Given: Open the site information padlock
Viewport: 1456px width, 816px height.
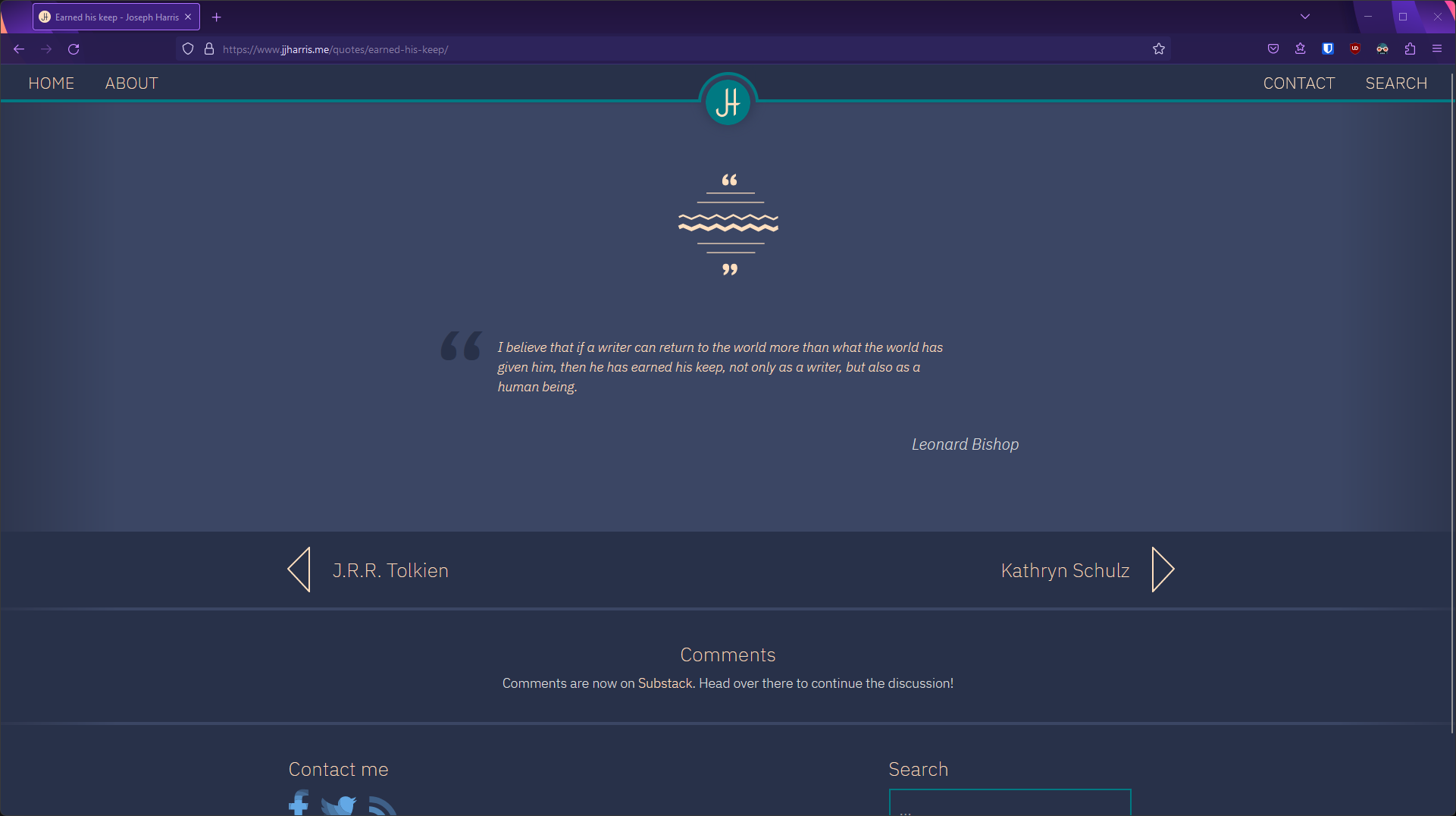Looking at the screenshot, I should [x=209, y=49].
